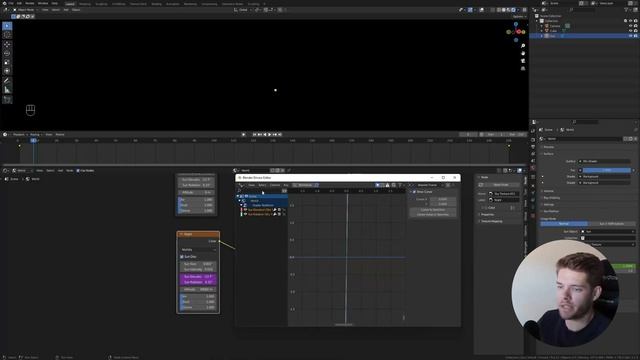
Task: Hide the Sun object in outliner
Action: click(x=631, y=36)
